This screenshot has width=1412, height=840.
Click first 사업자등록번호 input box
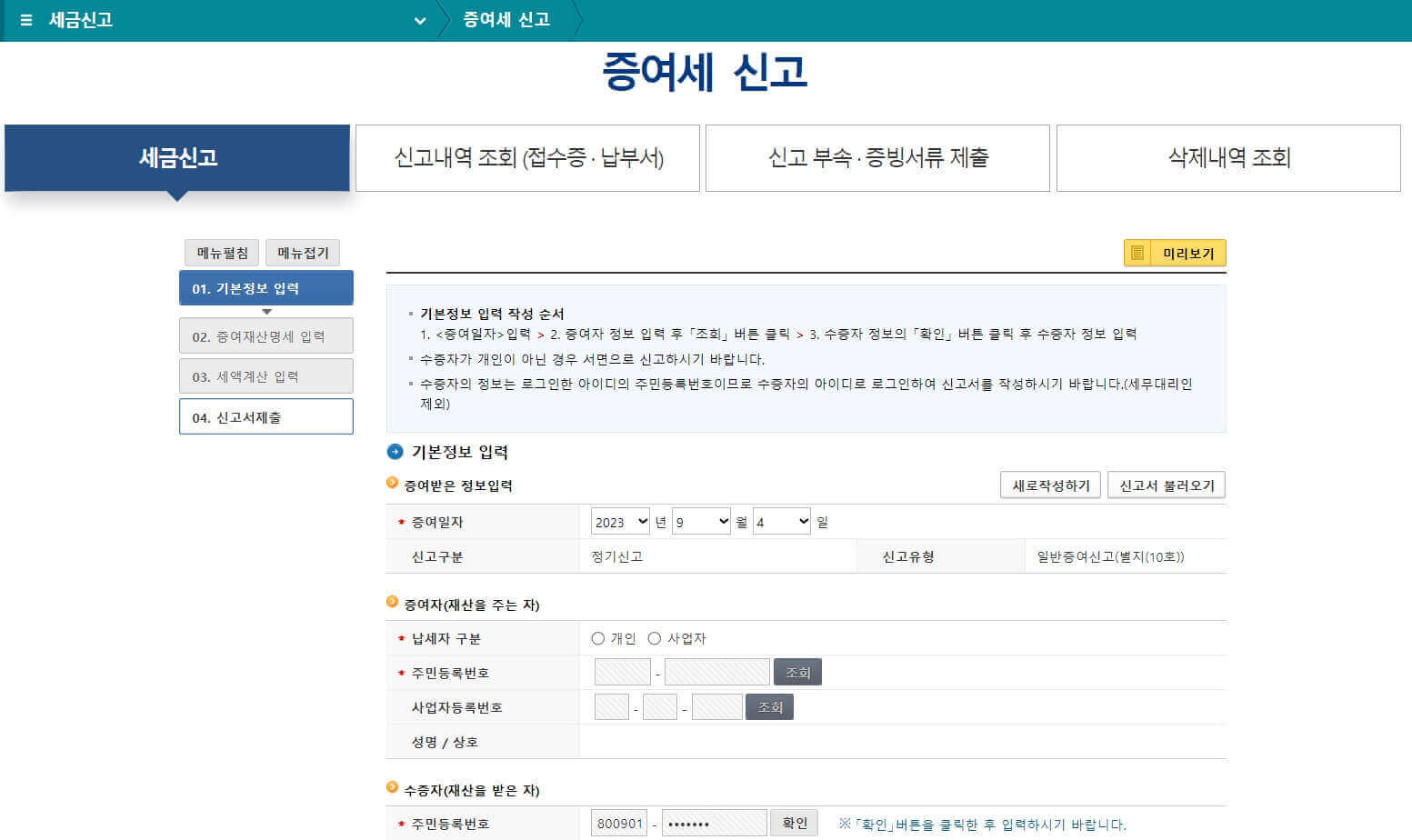tap(612, 707)
